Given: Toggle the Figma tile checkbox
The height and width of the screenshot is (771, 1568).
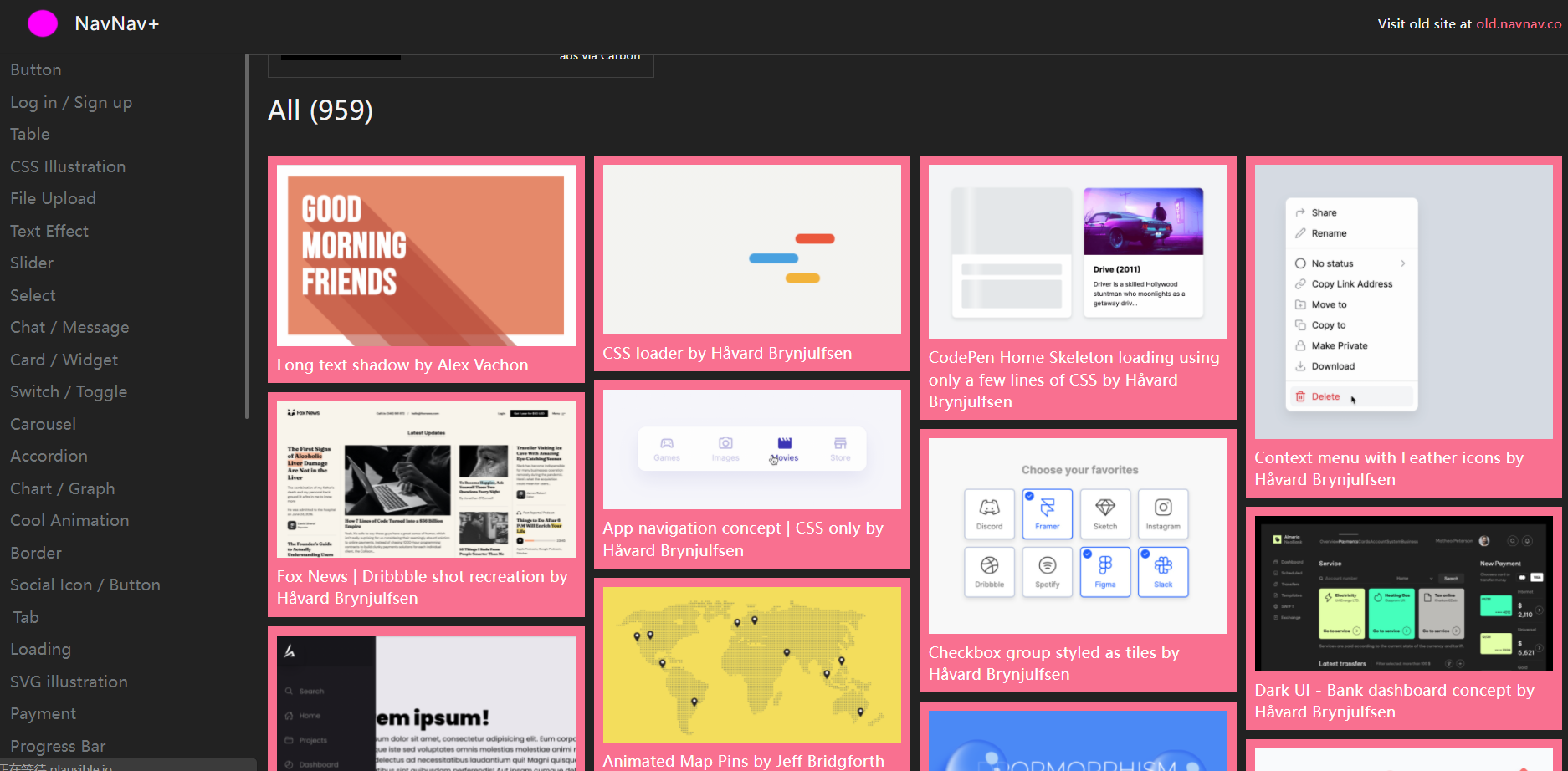Looking at the screenshot, I should pyautogui.click(x=1105, y=572).
